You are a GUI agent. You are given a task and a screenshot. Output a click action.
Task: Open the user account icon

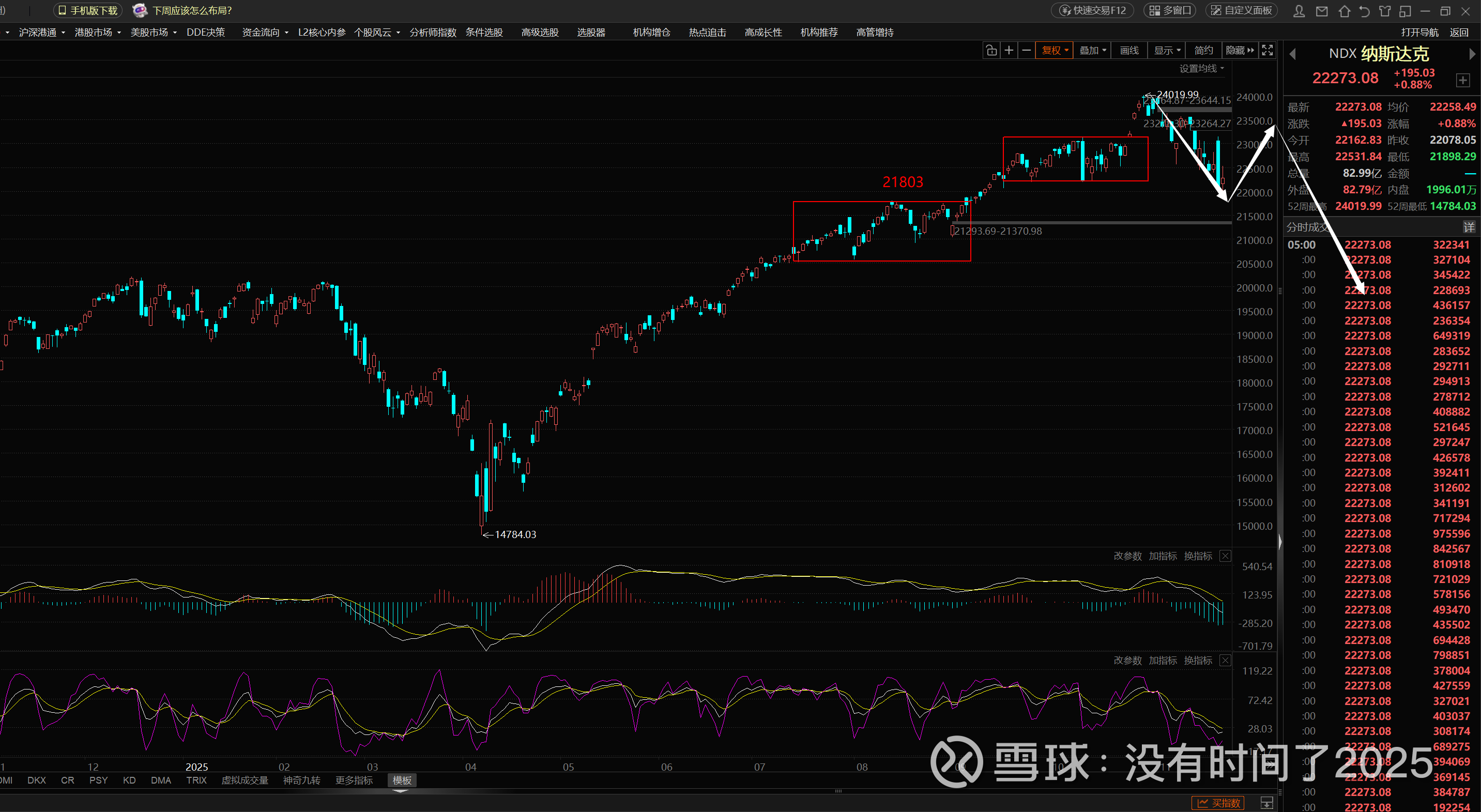(1299, 11)
